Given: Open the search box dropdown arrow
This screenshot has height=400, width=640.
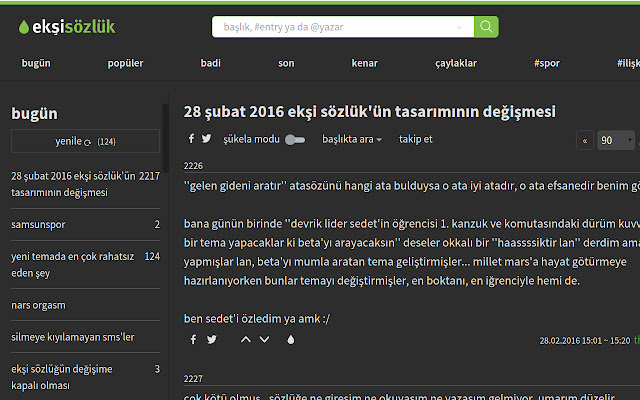Looking at the screenshot, I should (x=460, y=27).
